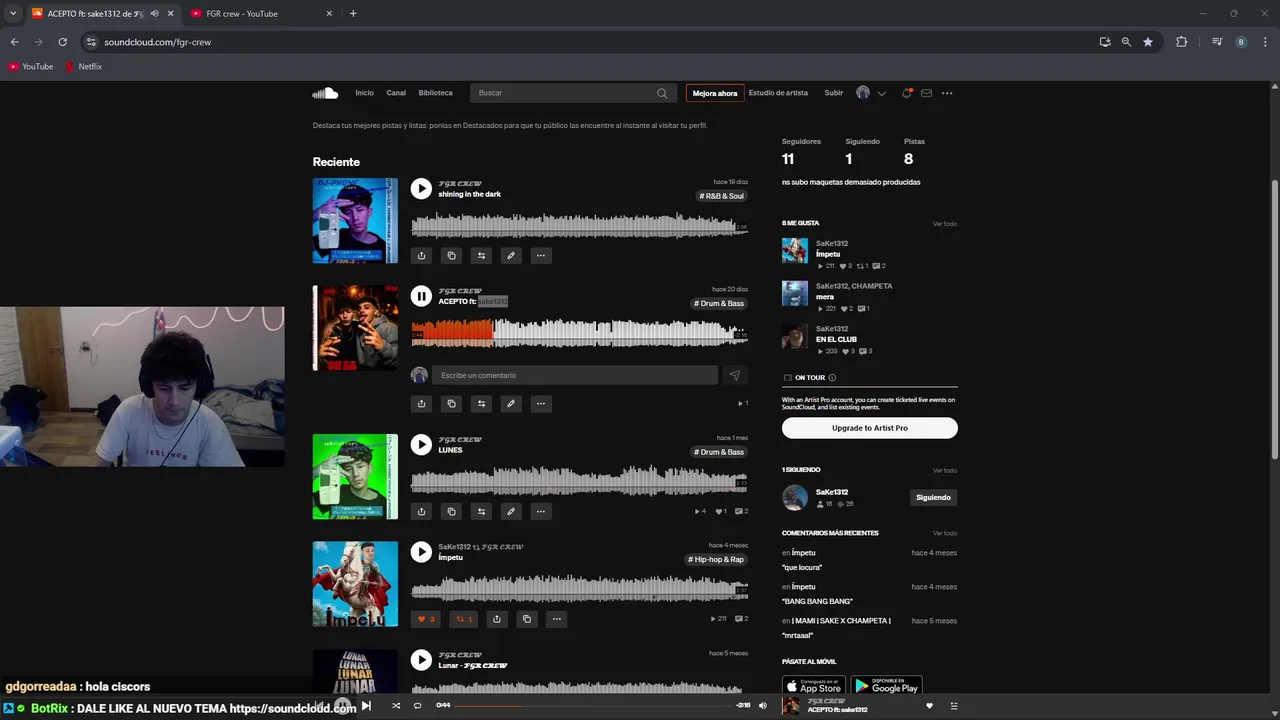Edit pencil icon under LUNES track
This screenshot has height=720, width=1280.
coord(511,511)
